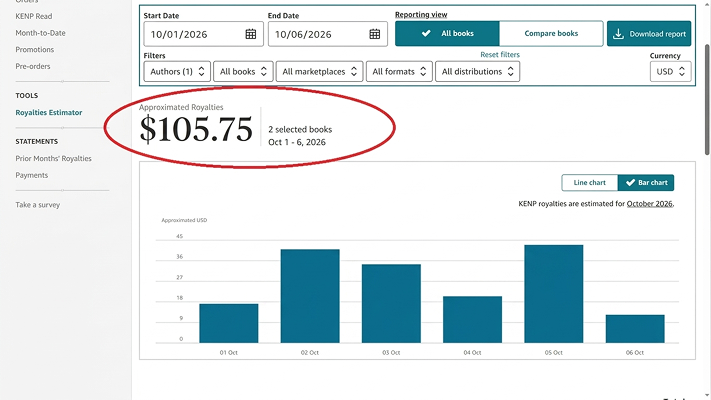
Task: Open the All marketplaces dropdown
Action: coord(319,71)
